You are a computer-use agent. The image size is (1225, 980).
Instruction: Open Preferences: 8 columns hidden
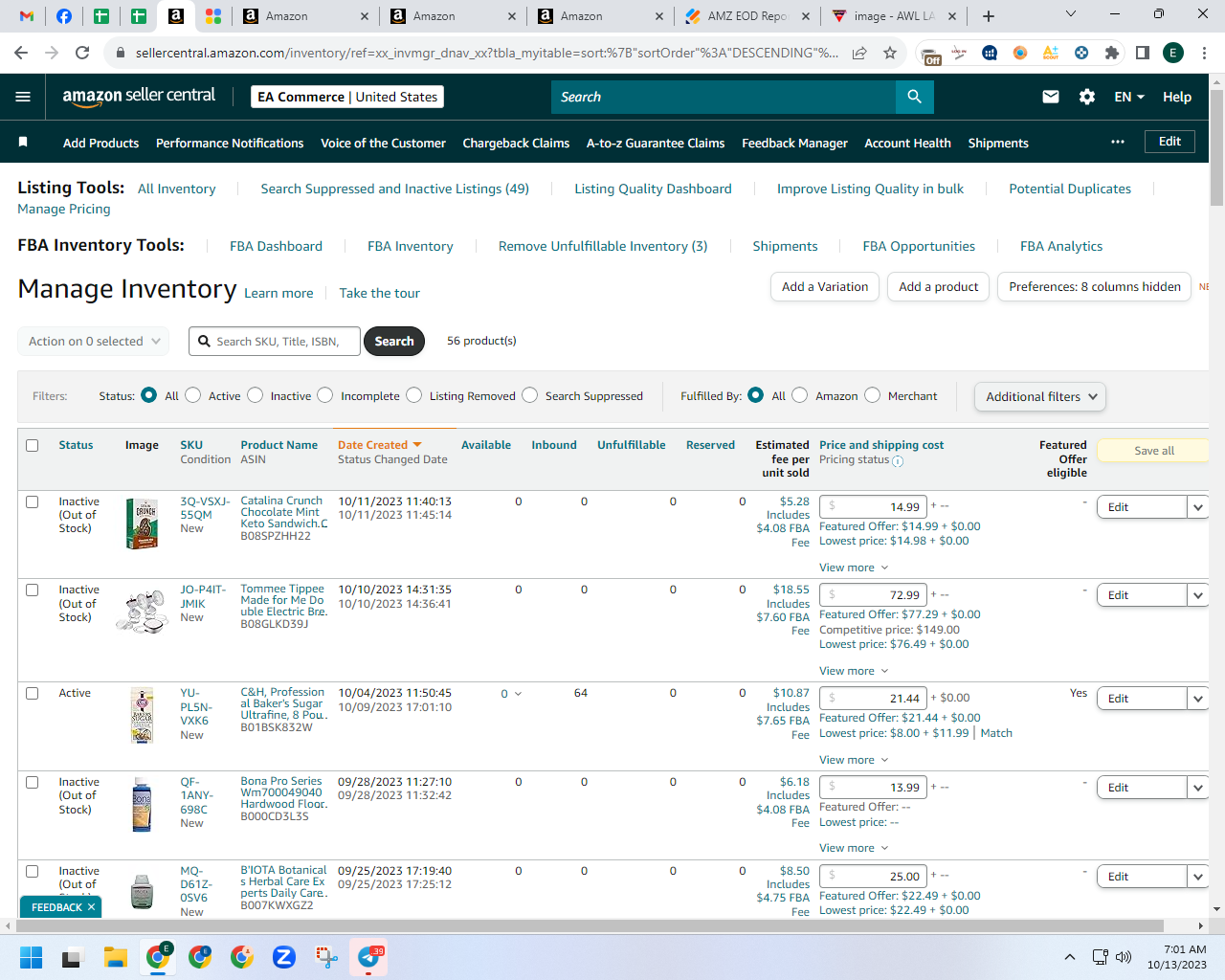[1095, 287]
